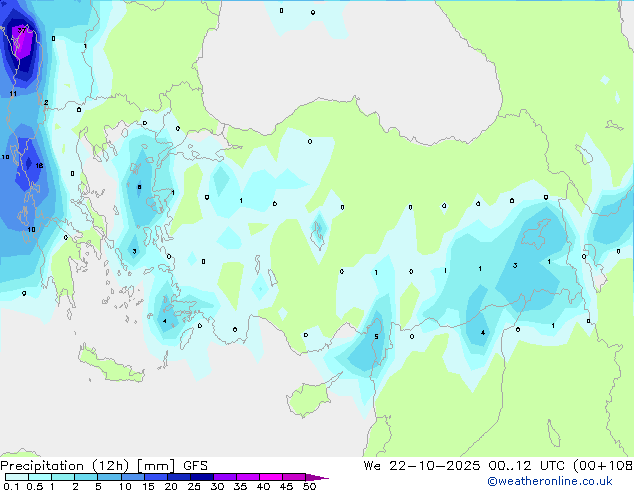
Task: Click the '25' legend scale label
Action: (x=194, y=486)
